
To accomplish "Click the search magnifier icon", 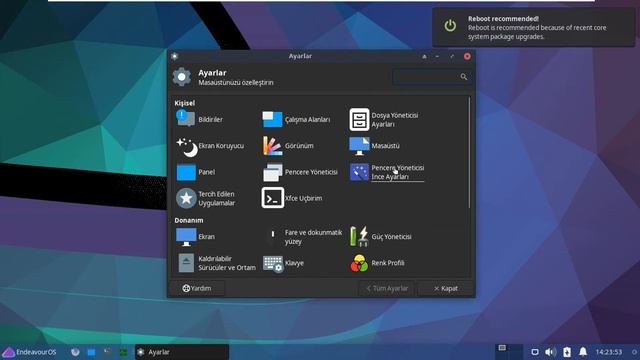I will point(464,77).
